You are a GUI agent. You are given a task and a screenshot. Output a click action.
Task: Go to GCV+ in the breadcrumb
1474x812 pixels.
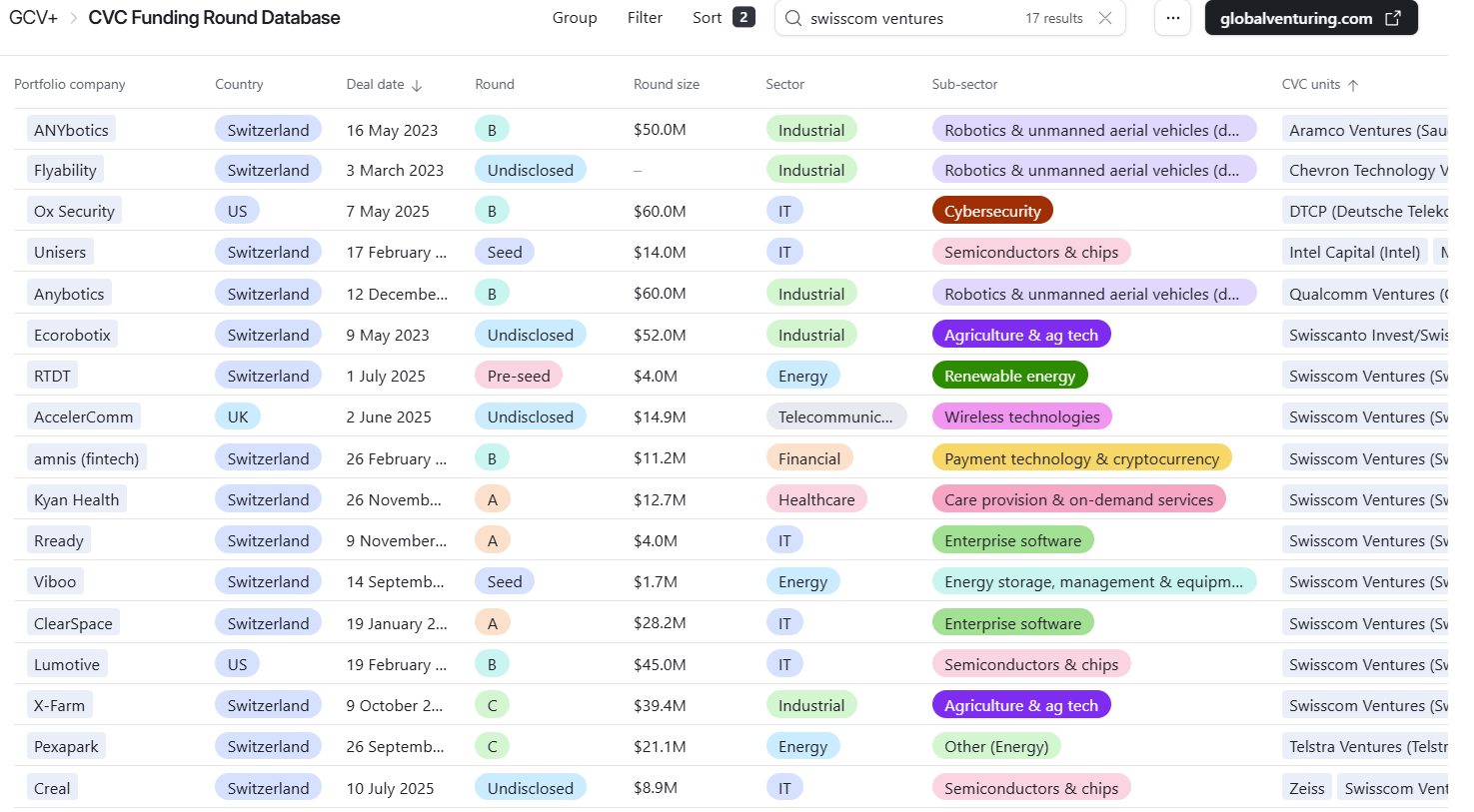pos(33,18)
